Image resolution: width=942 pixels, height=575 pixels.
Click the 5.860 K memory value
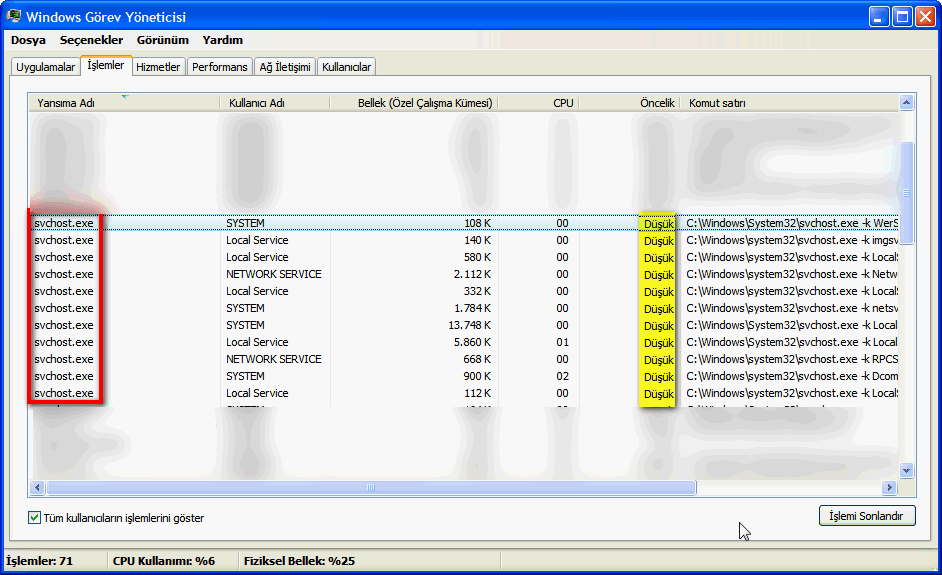point(472,342)
